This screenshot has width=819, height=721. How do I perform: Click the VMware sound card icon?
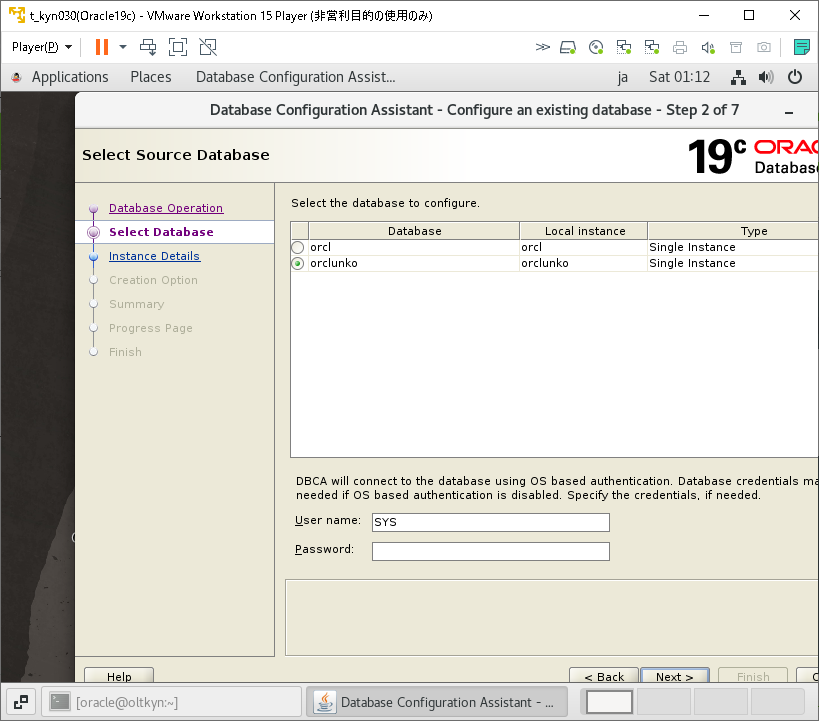pyautogui.click(x=708, y=48)
